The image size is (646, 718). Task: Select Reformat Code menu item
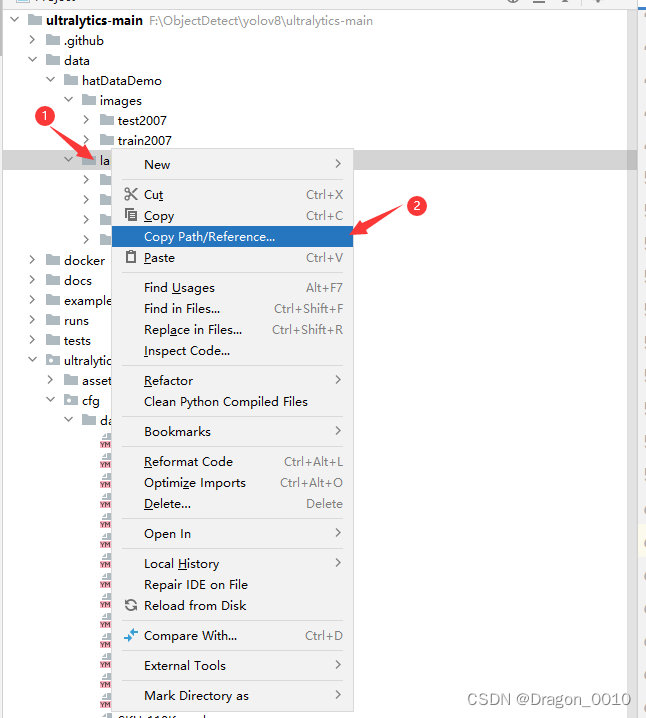(x=233, y=462)
